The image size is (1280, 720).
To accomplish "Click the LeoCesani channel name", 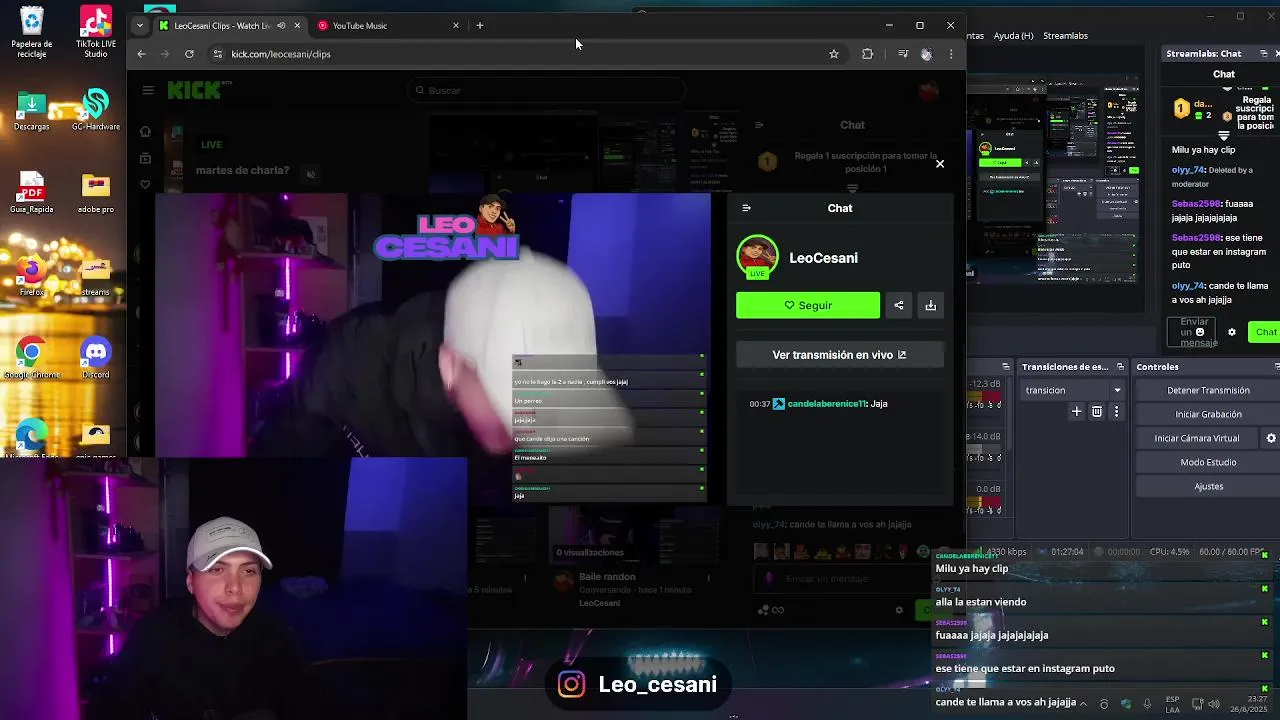I will click(823, 258).
